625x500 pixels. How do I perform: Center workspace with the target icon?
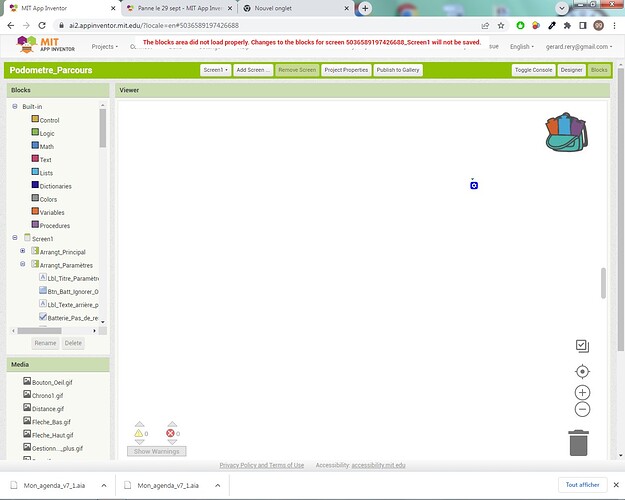582,371
